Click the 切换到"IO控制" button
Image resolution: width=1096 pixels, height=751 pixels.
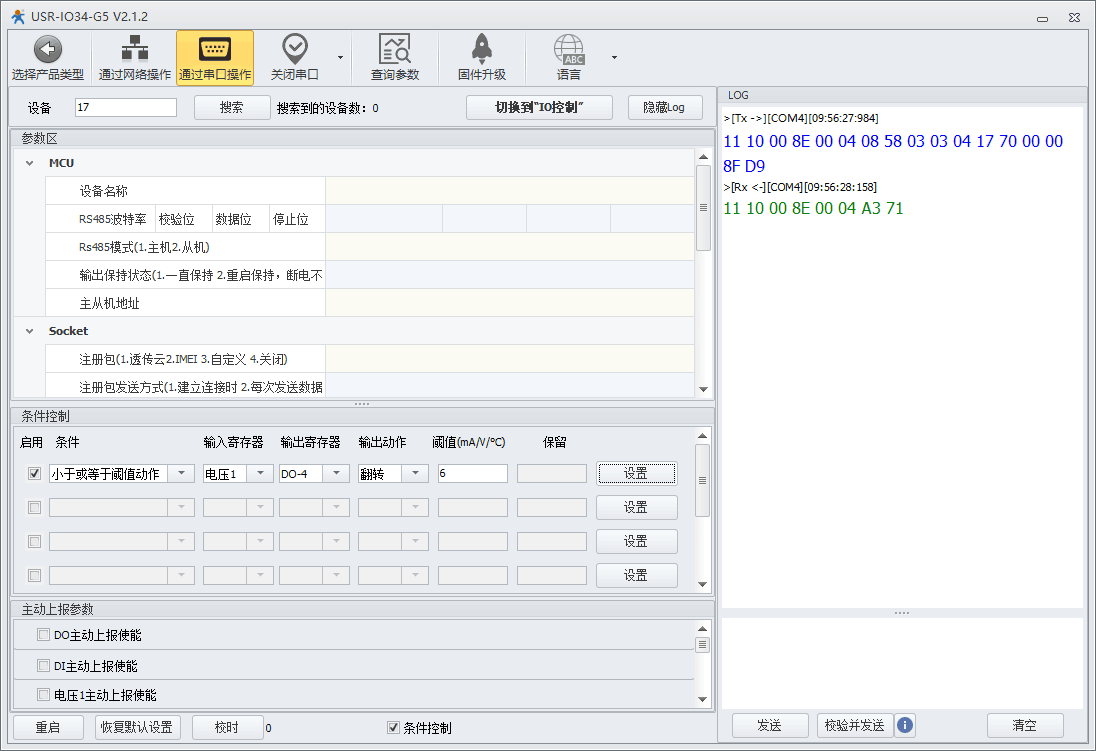pyautogui.click(x=539, y=107)
